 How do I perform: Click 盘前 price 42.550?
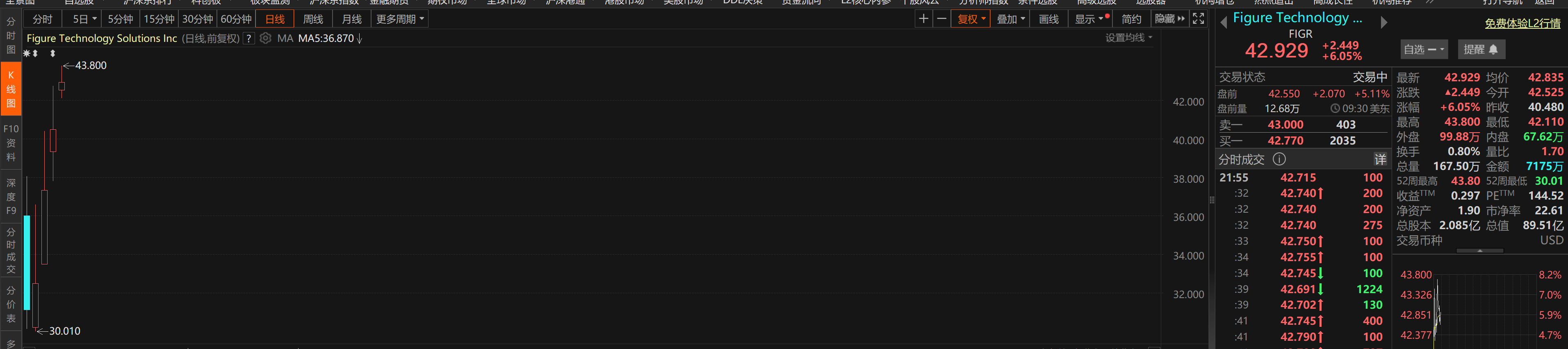(x=1284, y=94)
